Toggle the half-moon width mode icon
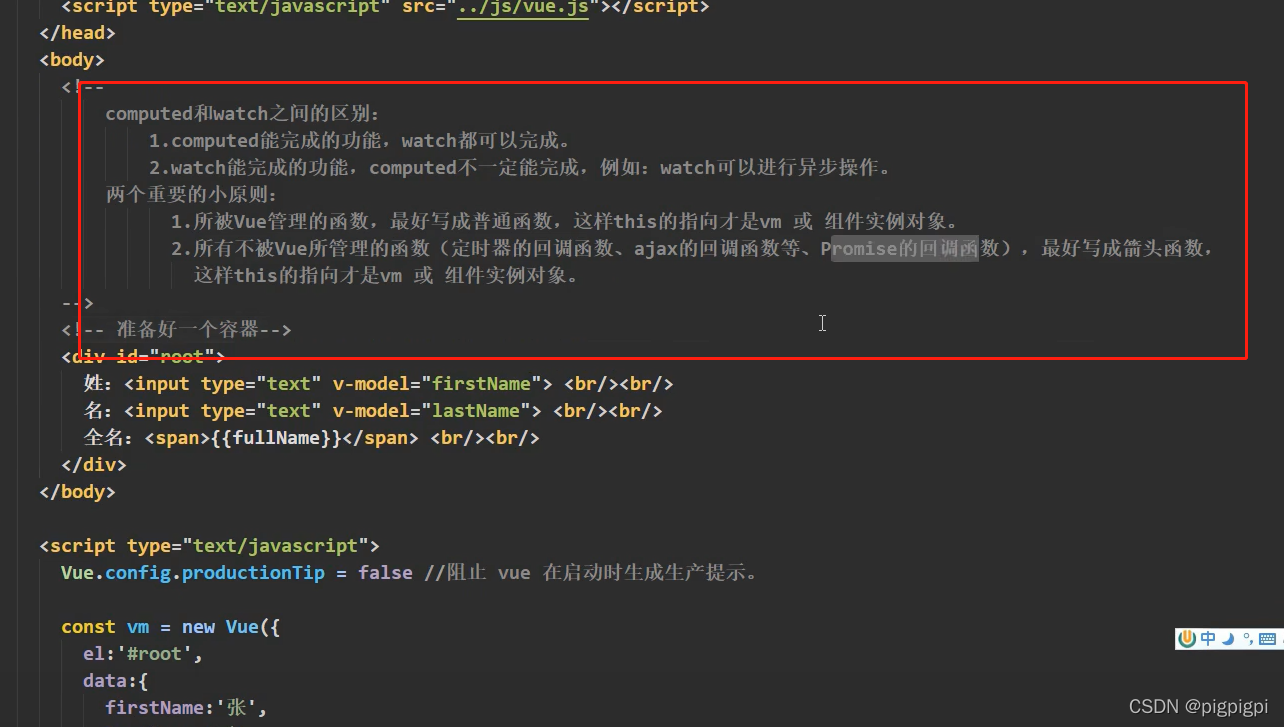The image size is (1284, 727). point(1228,639)
